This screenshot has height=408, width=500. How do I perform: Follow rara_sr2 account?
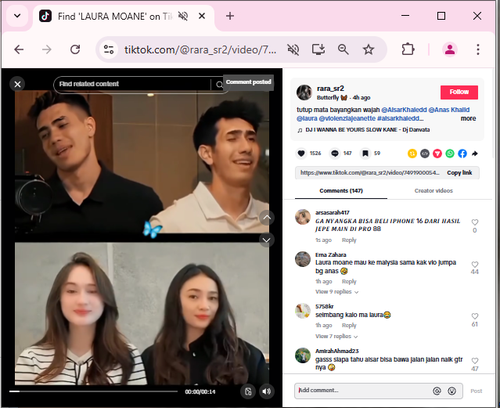pos(459,92)
